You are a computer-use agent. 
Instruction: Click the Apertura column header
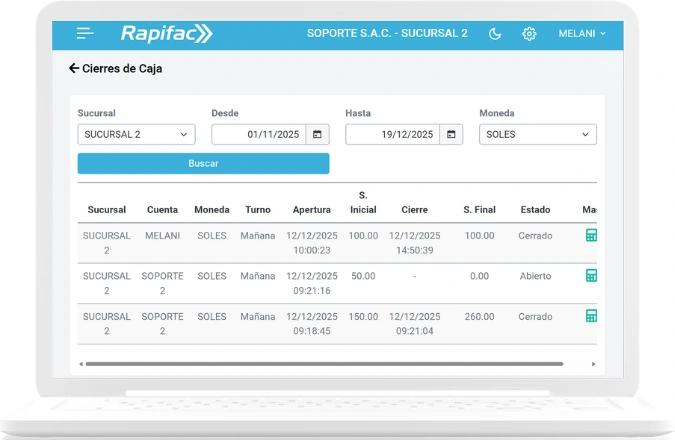(312, 210)
